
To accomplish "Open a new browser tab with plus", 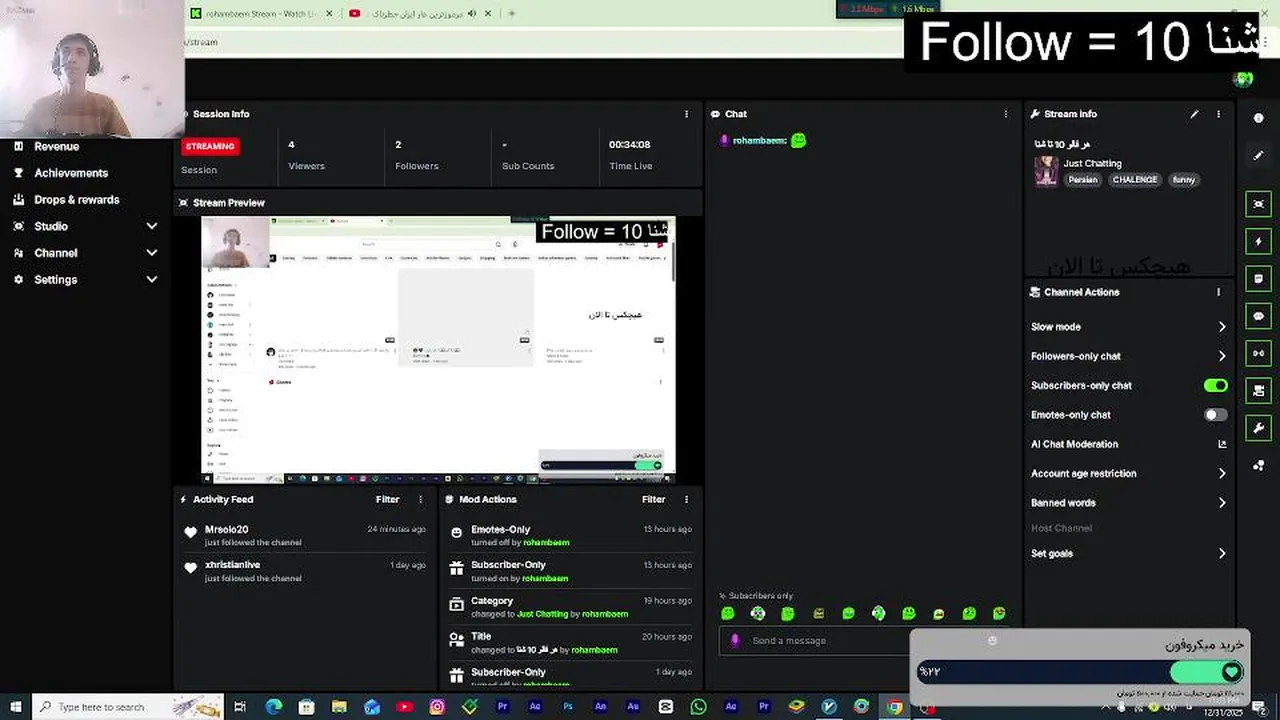I will click(511, 14).
